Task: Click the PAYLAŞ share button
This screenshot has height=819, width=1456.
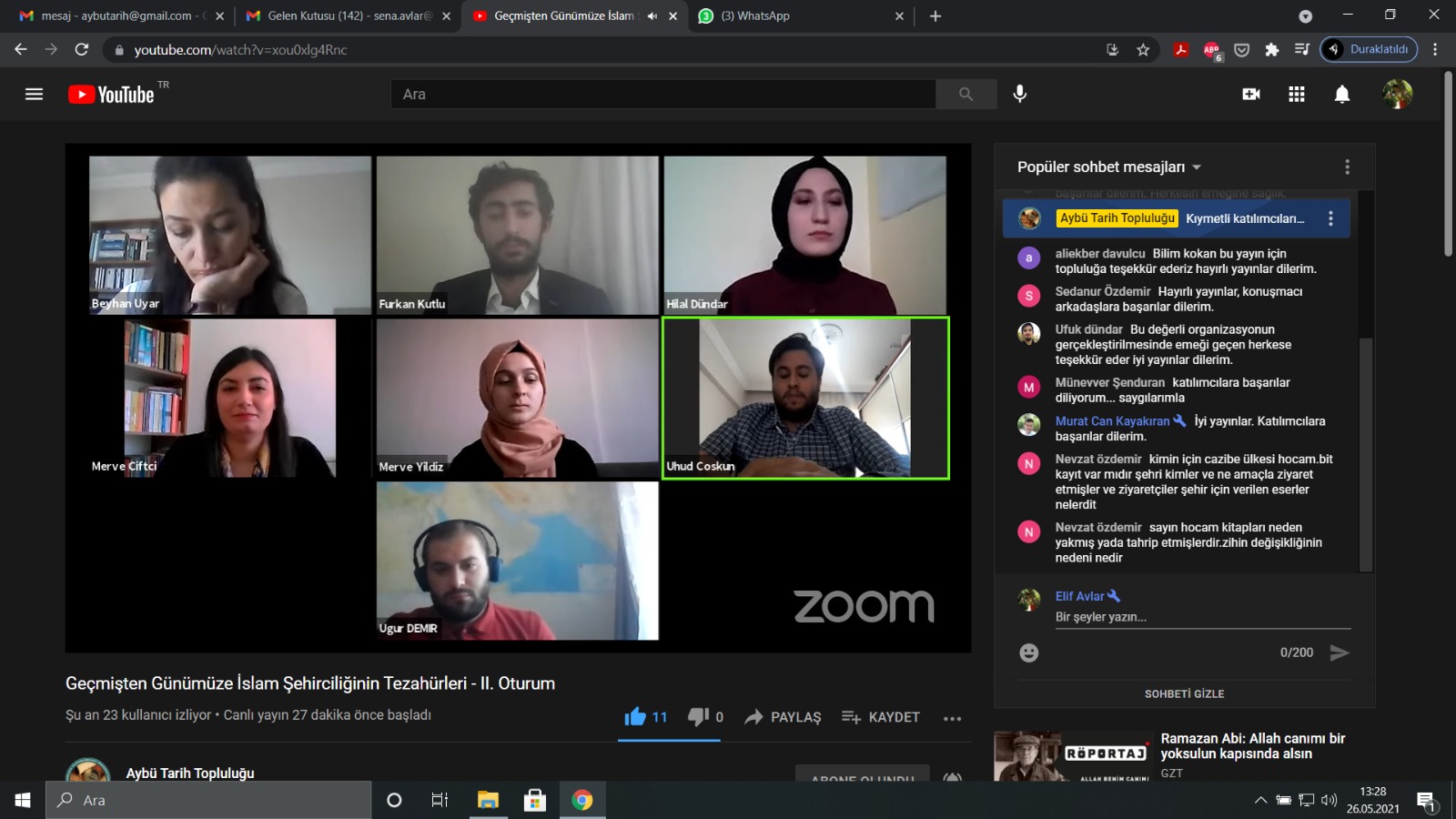Action: pyautogui.click(x=783, y=717)
